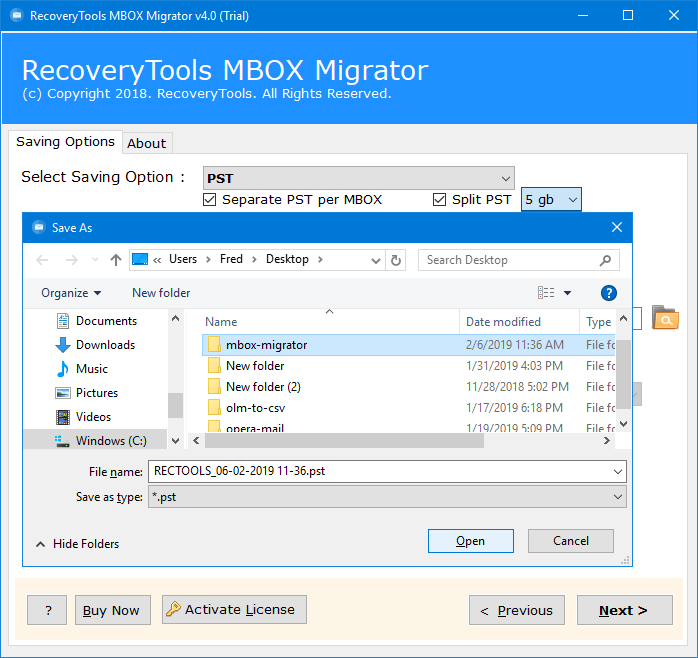Click the horizontal scrollbar left arrow
This screenshot has height=658, width=698.
(196, 441)
